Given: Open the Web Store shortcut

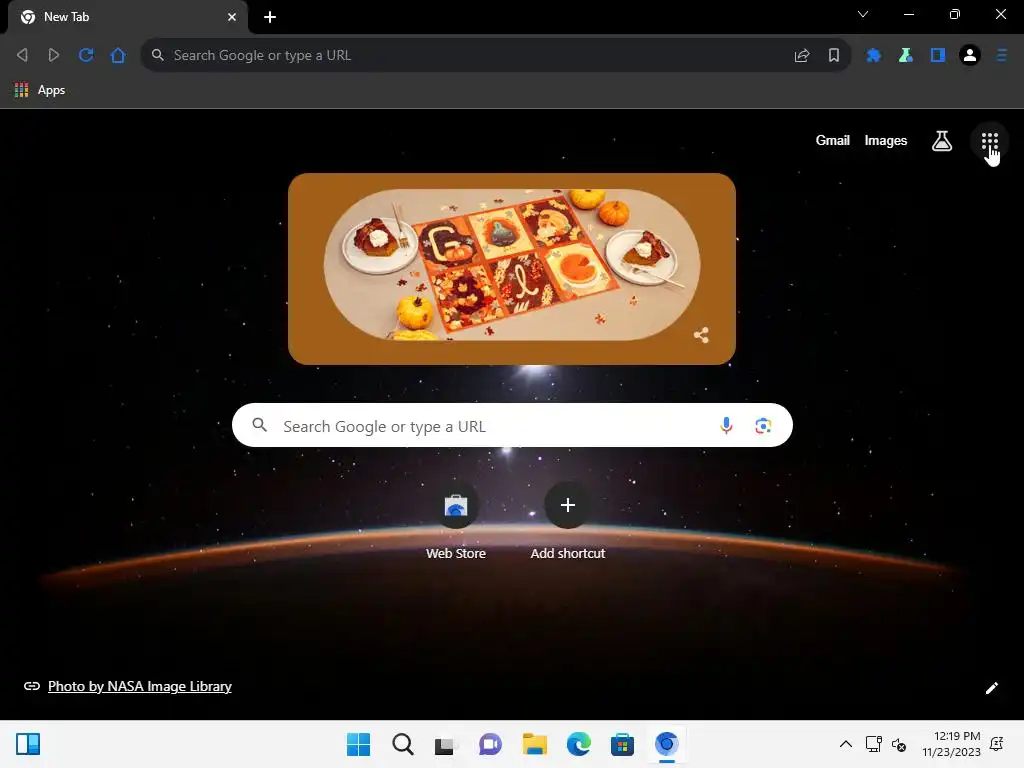Looking at the screenshot, I should (456, 521).
